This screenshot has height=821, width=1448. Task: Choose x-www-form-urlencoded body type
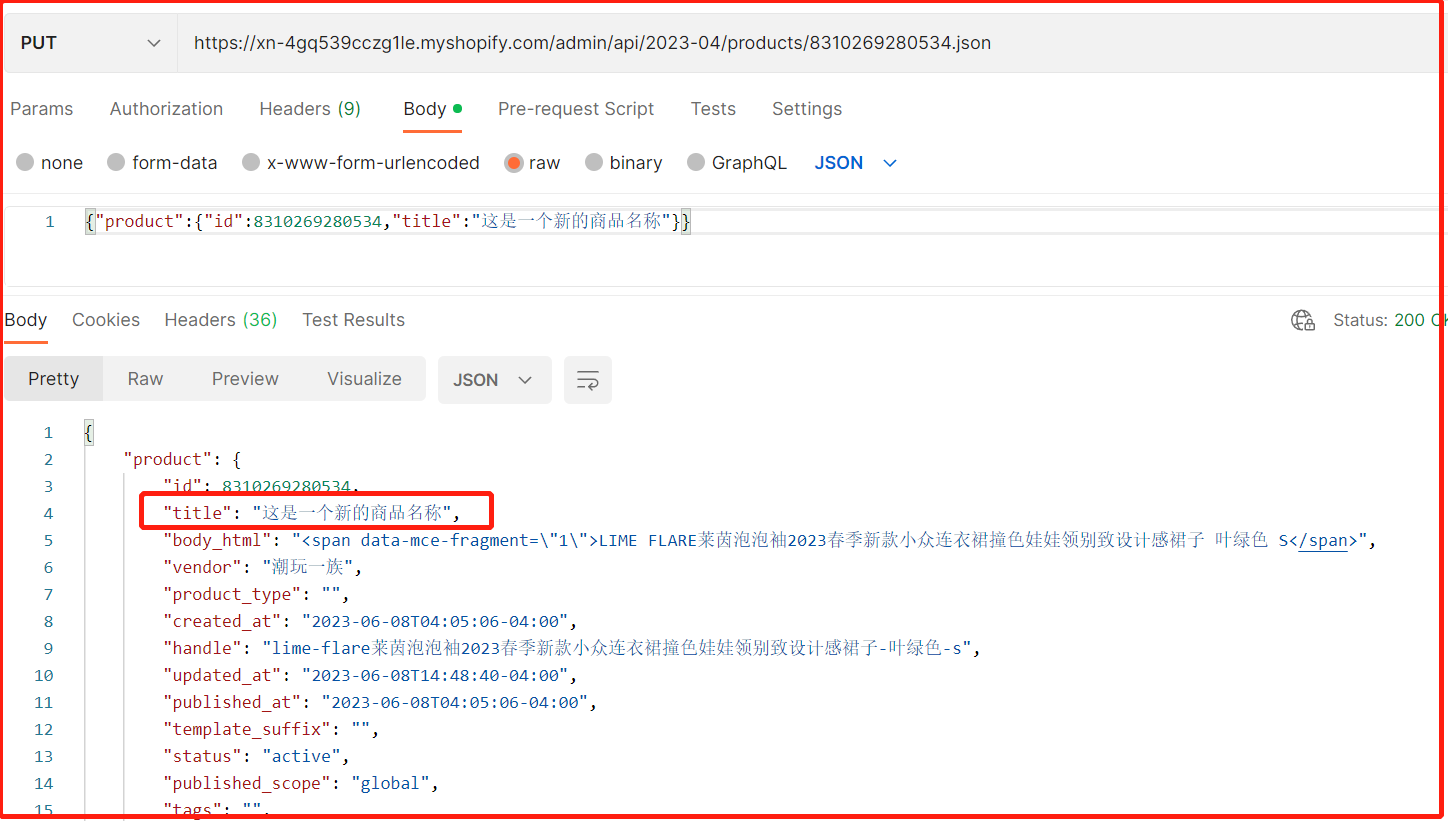(251, 163)
